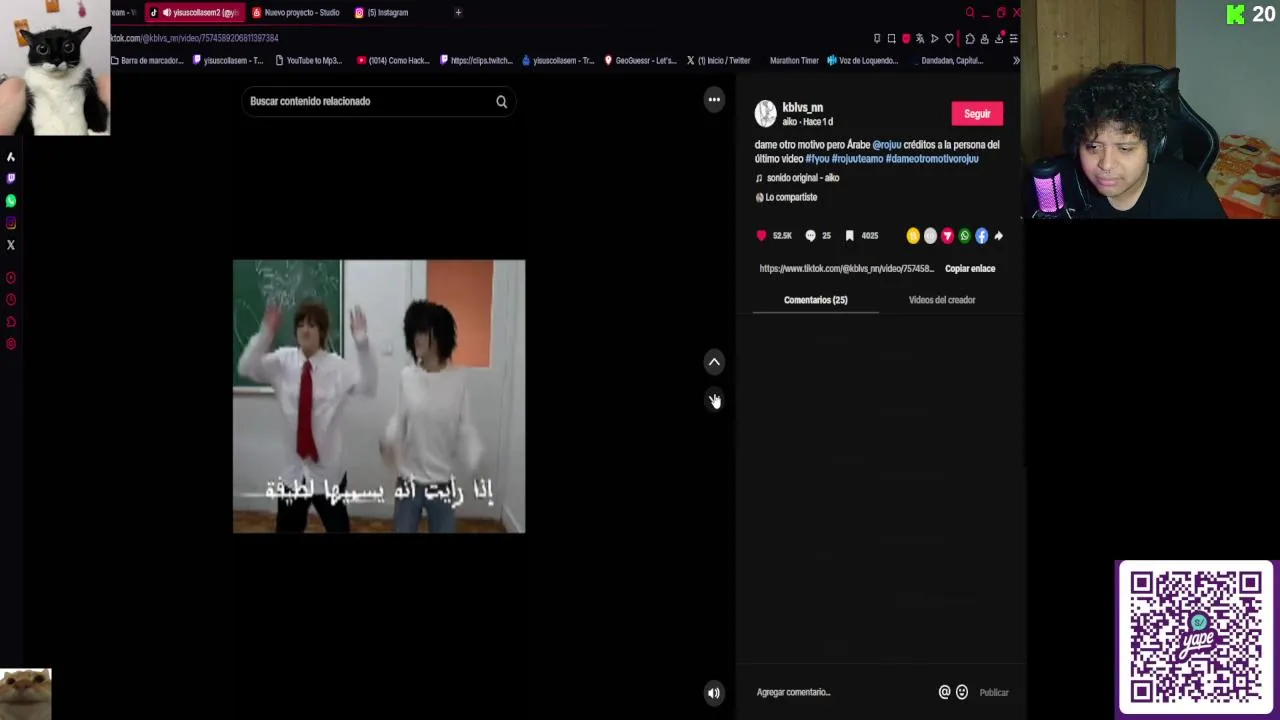Switch to the yisuscollasem2 TikTok browser tab
Image resolution: width=1280 pixels, height=720 pixels.
pyautogui.click(x=195, y=12)
